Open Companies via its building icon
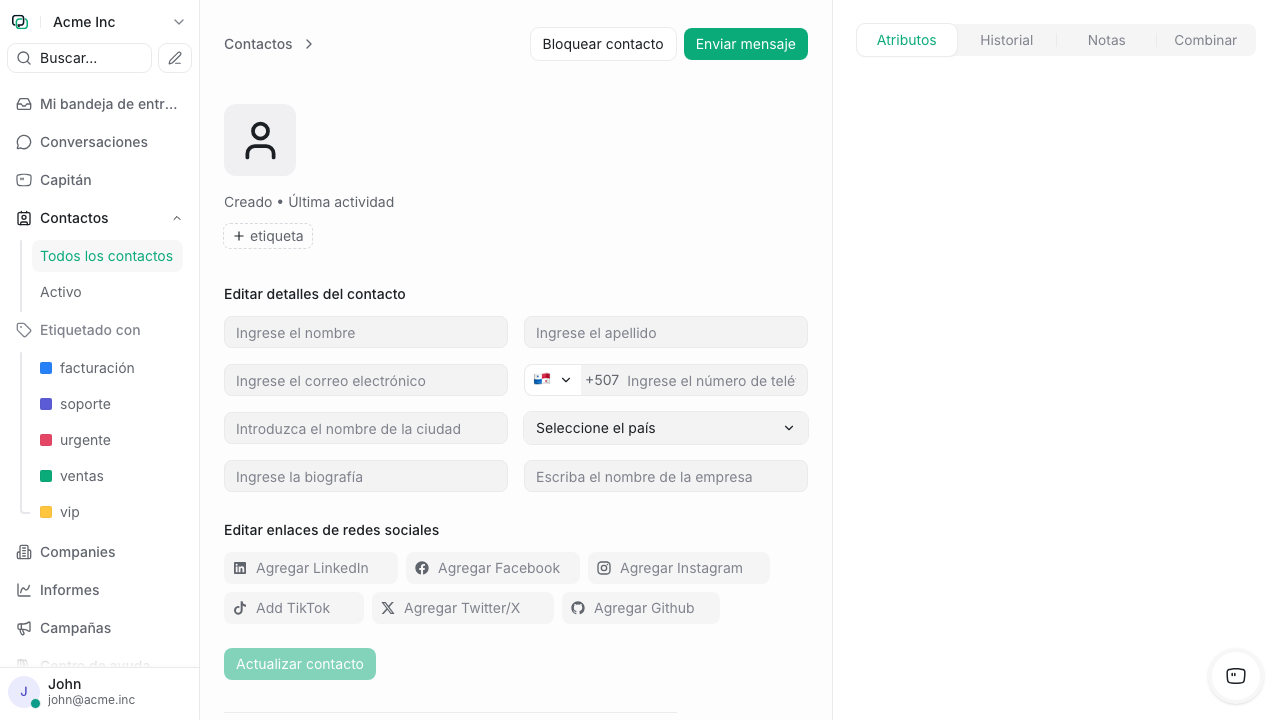The width and height of the screenshot is (1280, 720). pos(23,552)
